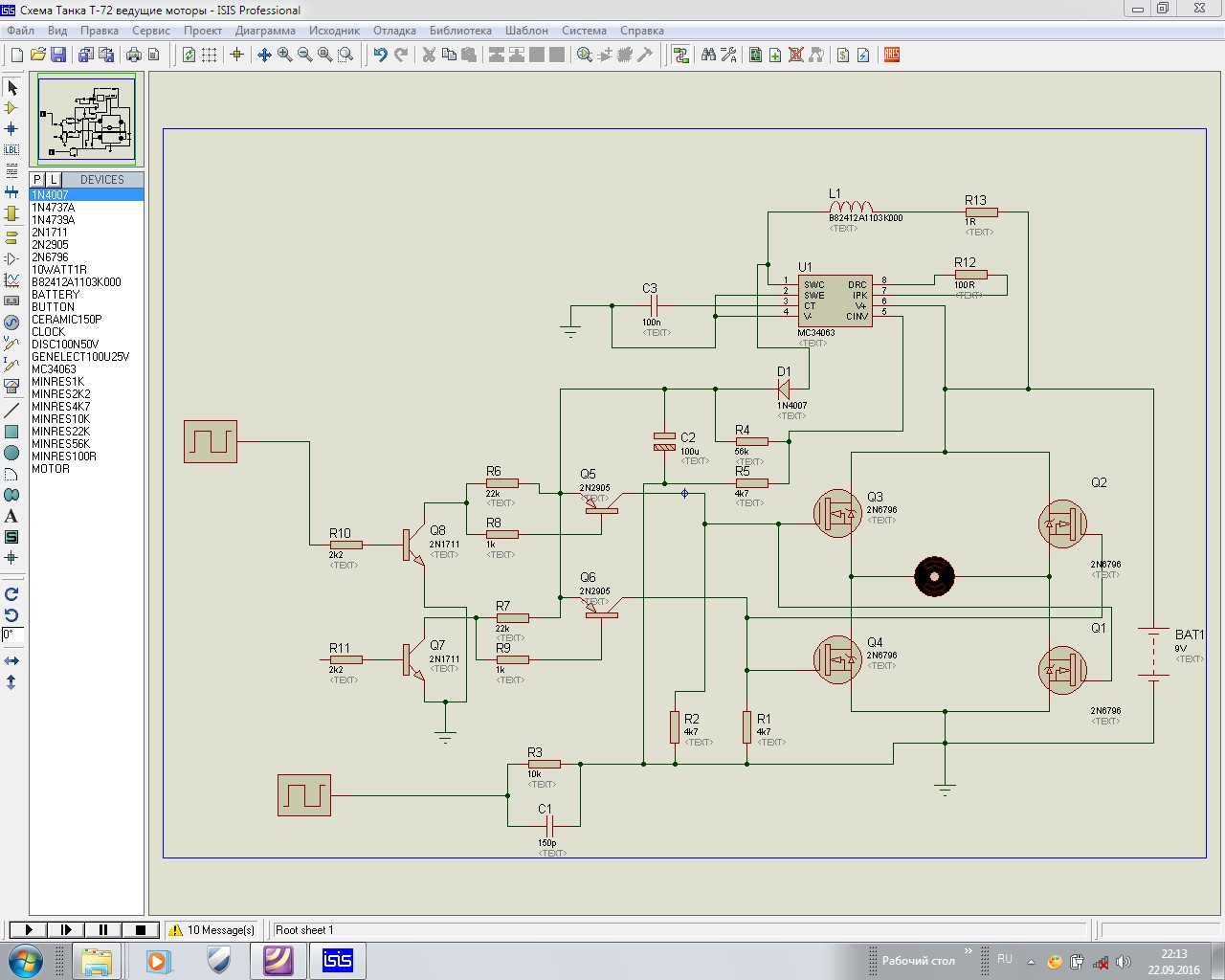Select the 2D text tool

[x=11, y=516]
